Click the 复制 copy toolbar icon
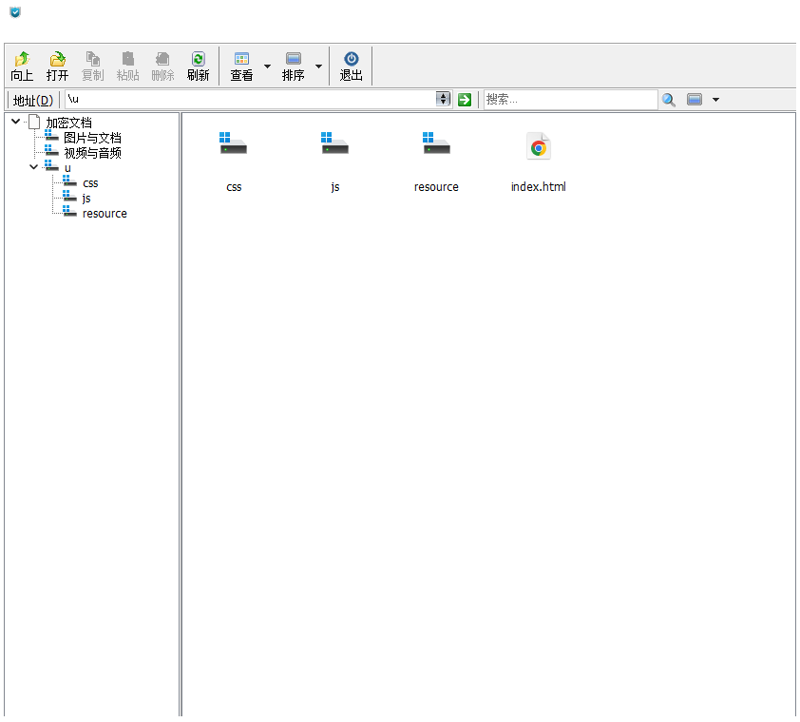Image resolution: width=800 pixels, height=722 pixels. [x=92, y=66]
